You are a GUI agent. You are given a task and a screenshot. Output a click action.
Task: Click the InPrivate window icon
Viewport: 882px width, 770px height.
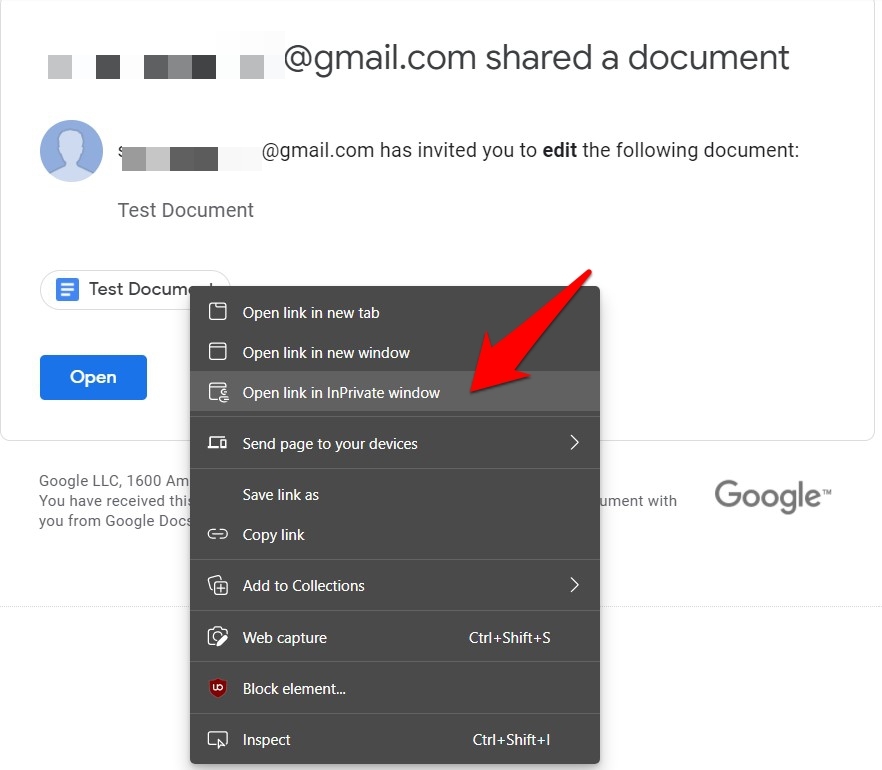(x=218, y=392)
